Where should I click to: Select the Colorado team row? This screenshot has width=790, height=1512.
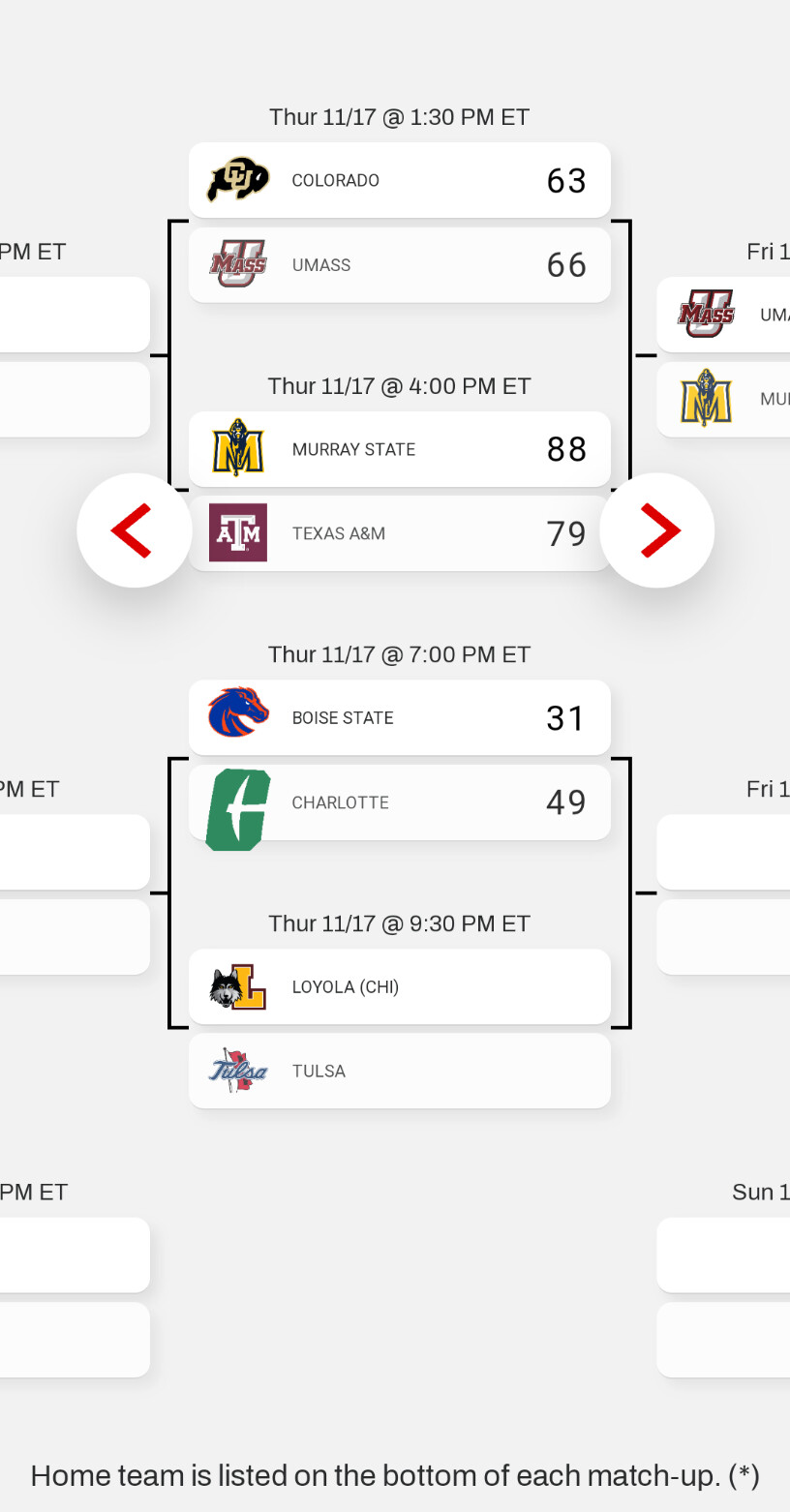(x=399, y=180)
